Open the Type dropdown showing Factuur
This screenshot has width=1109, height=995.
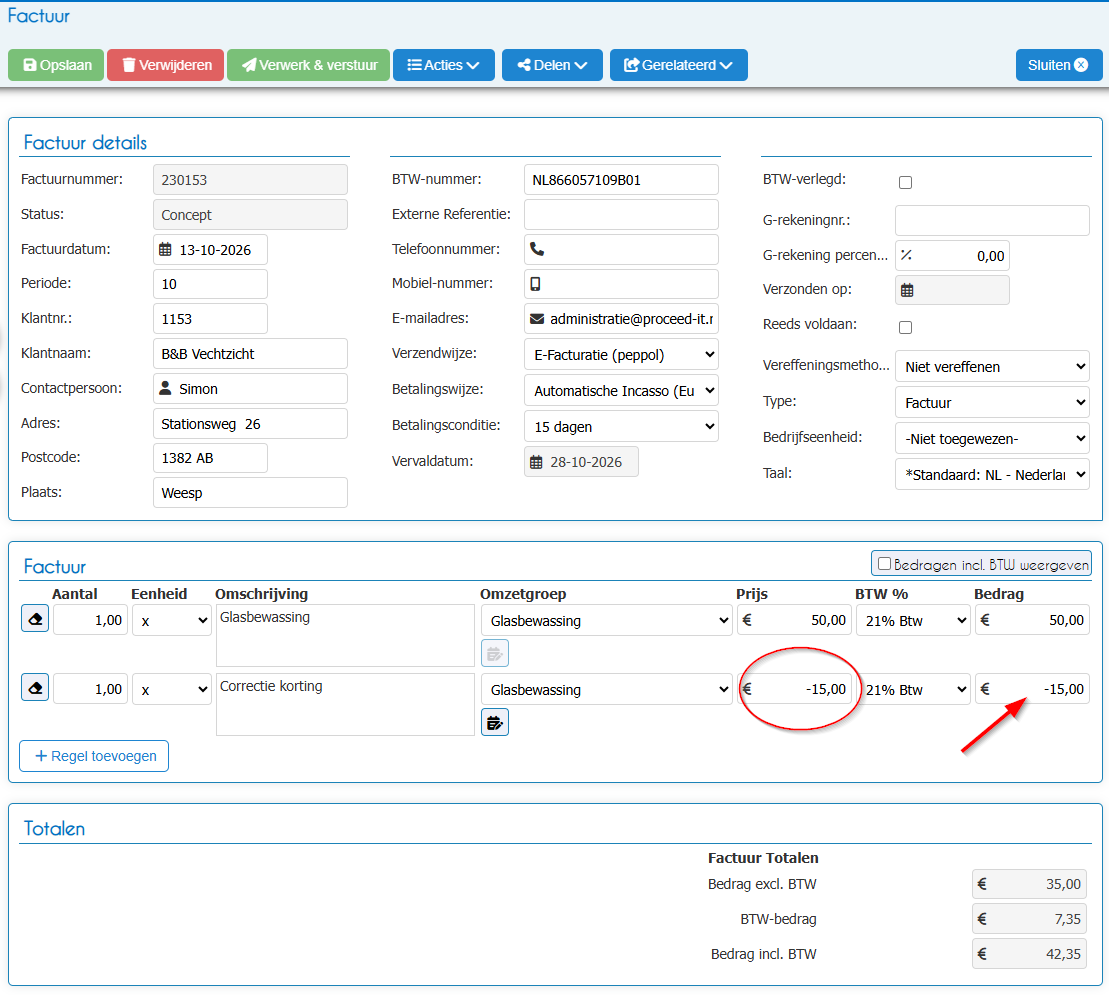(x=992, y=402)
